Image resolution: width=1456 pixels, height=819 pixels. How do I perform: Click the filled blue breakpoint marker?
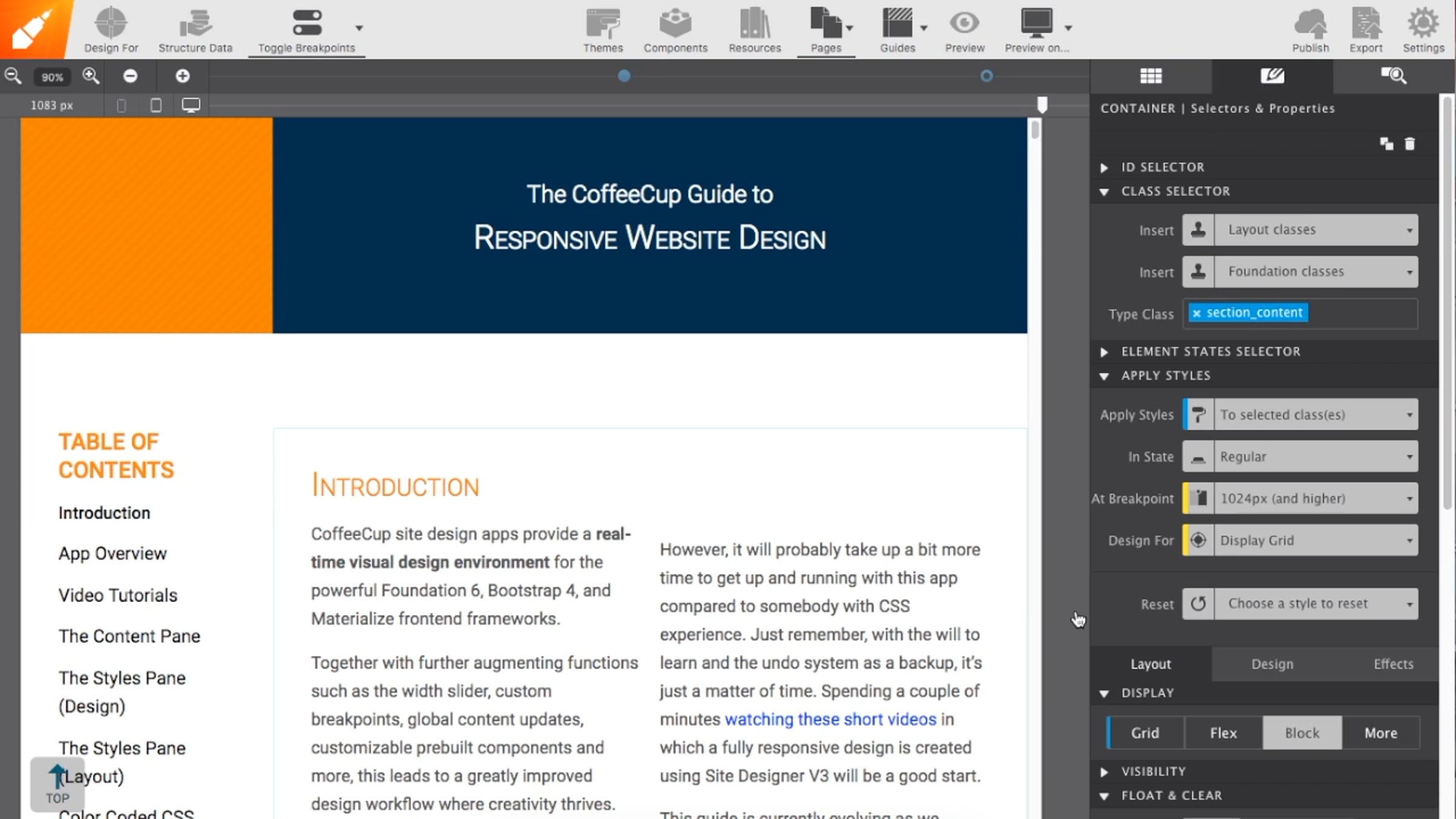click(x=624, y=76)
